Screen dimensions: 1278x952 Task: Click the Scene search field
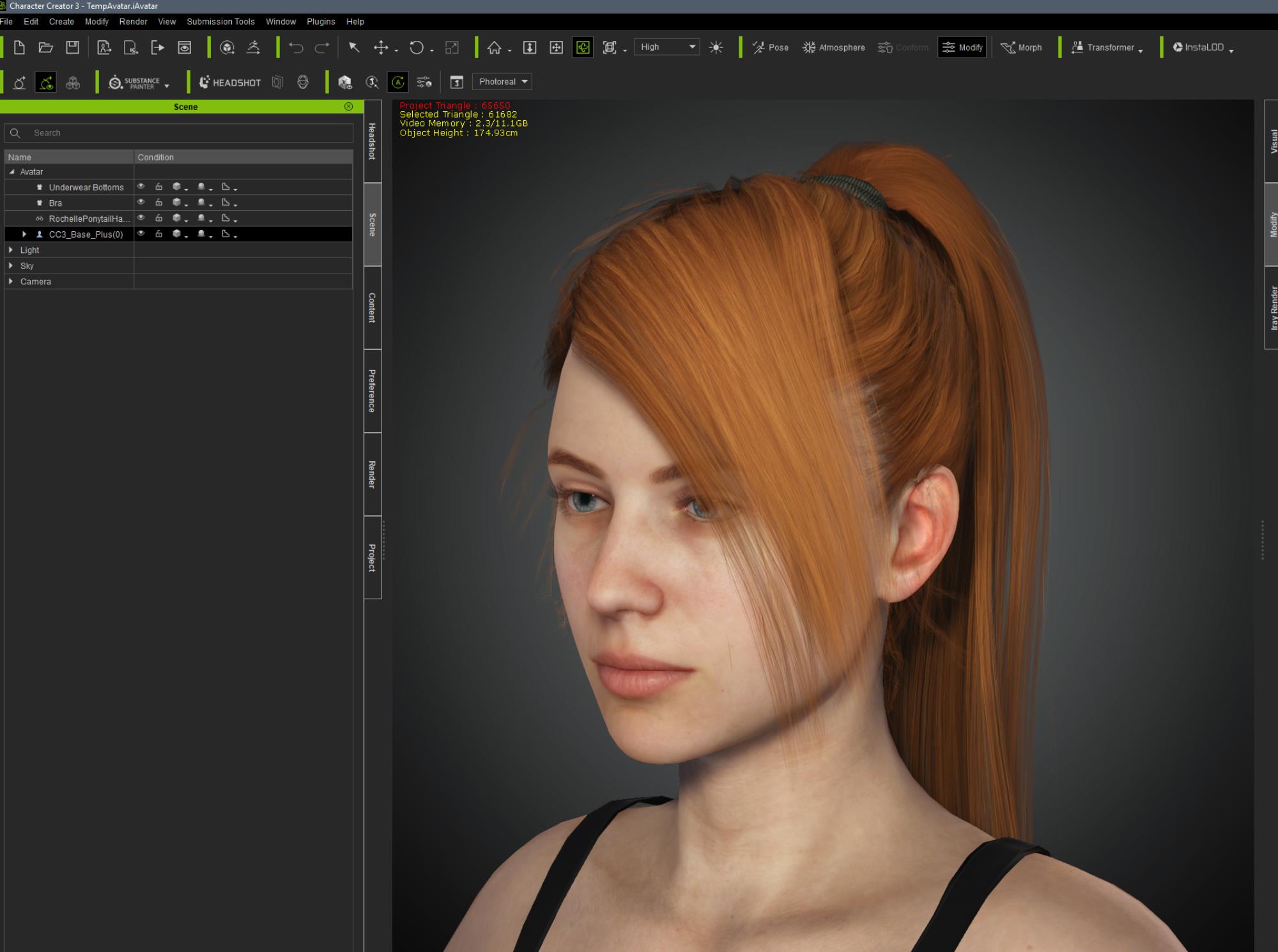coord(179,133)
